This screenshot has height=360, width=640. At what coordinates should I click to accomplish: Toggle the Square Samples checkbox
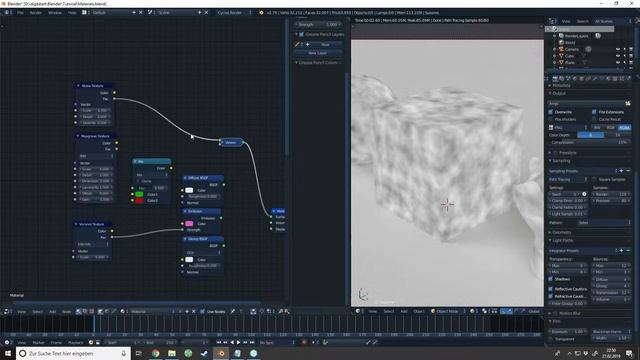[594, 179]
